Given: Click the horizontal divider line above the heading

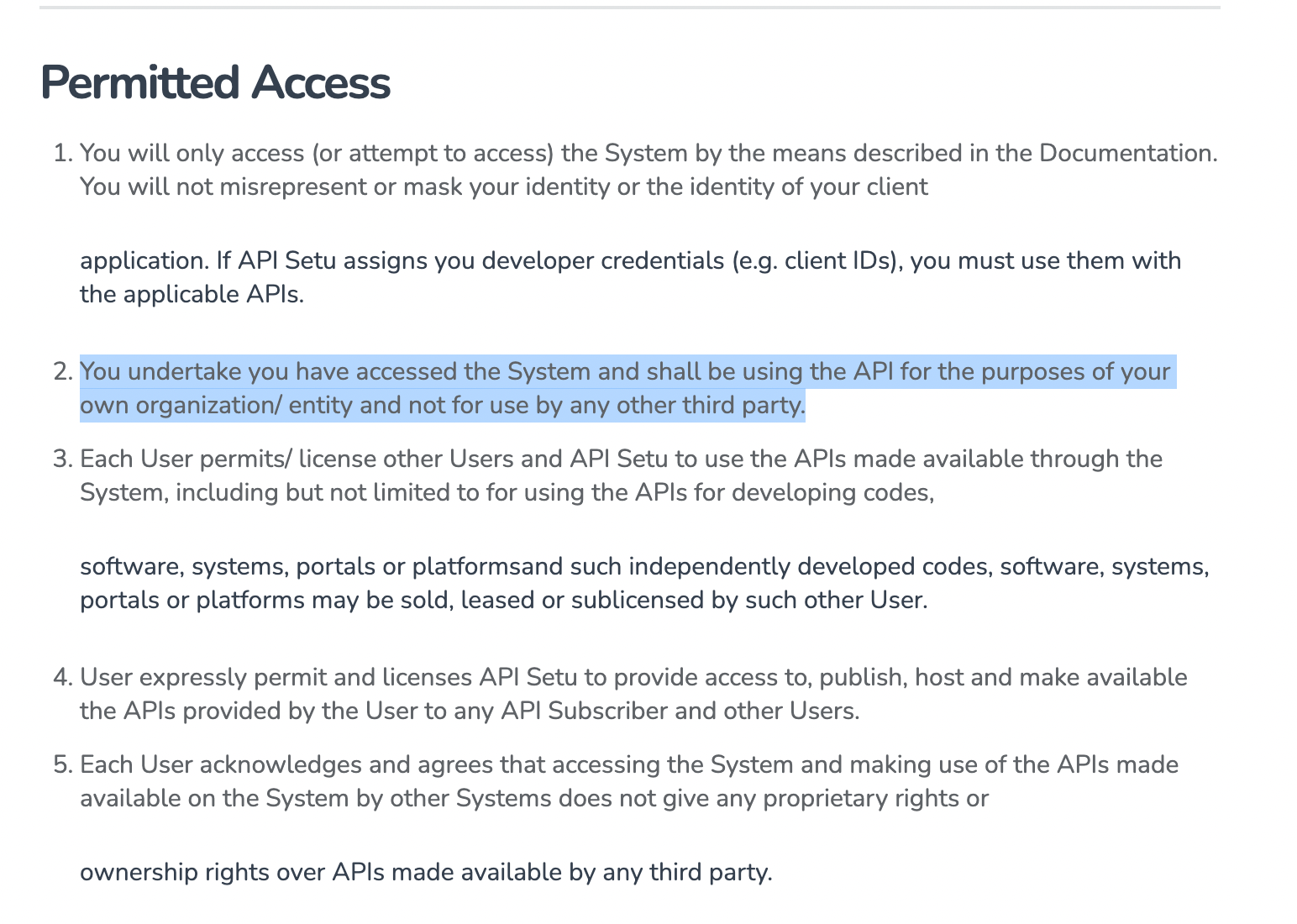Looking at the screenshot, I should point(629,8).
